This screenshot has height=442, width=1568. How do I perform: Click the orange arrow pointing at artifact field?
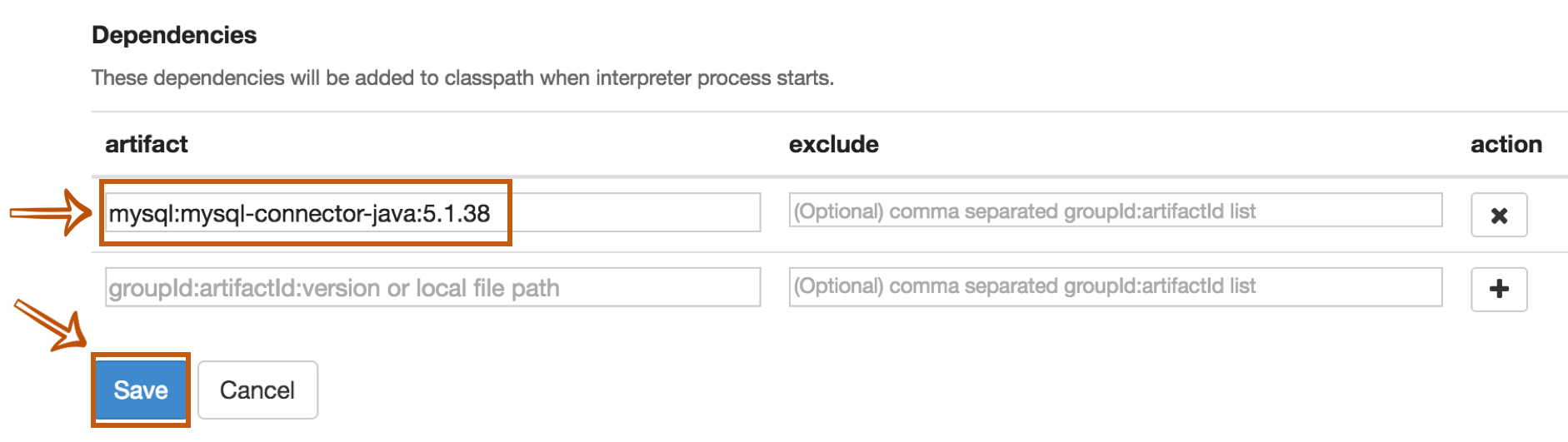(50, 213)
